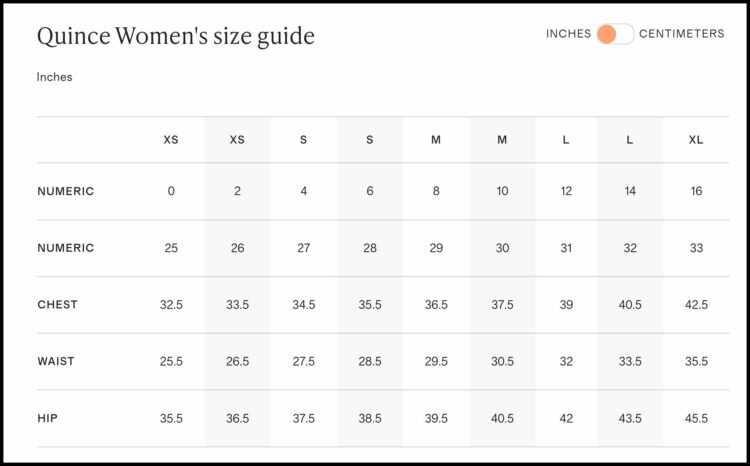Select the chest value 42.5

coord(696,305)
